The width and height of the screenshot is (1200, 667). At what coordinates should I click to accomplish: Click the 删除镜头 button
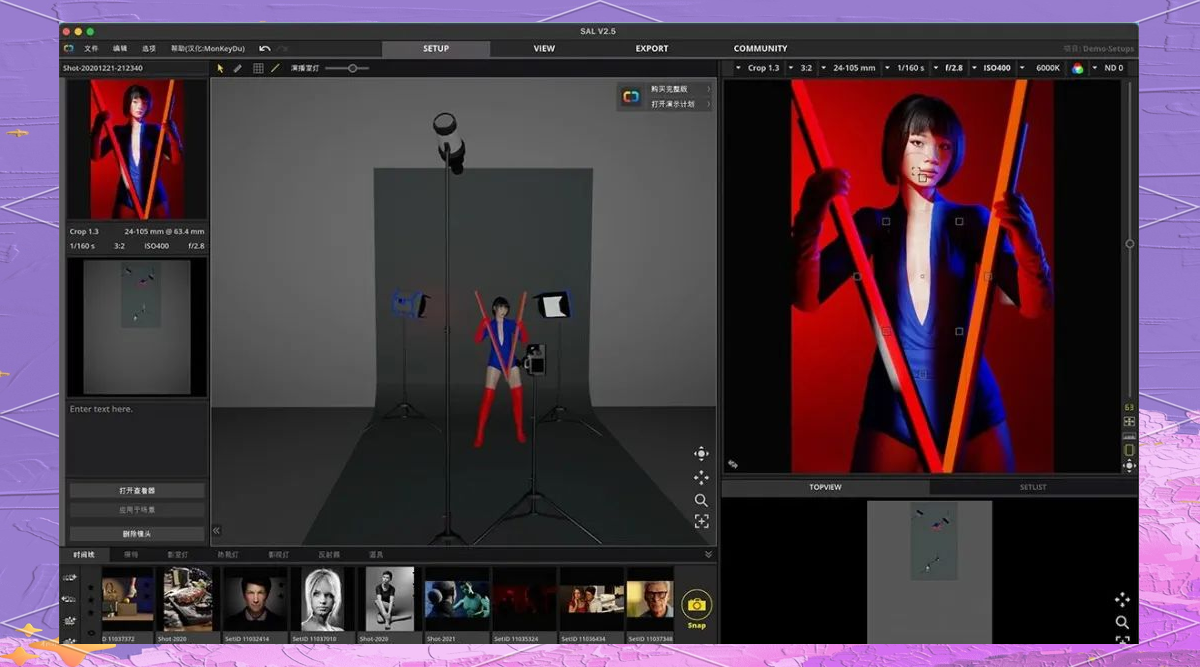[137, 534]
